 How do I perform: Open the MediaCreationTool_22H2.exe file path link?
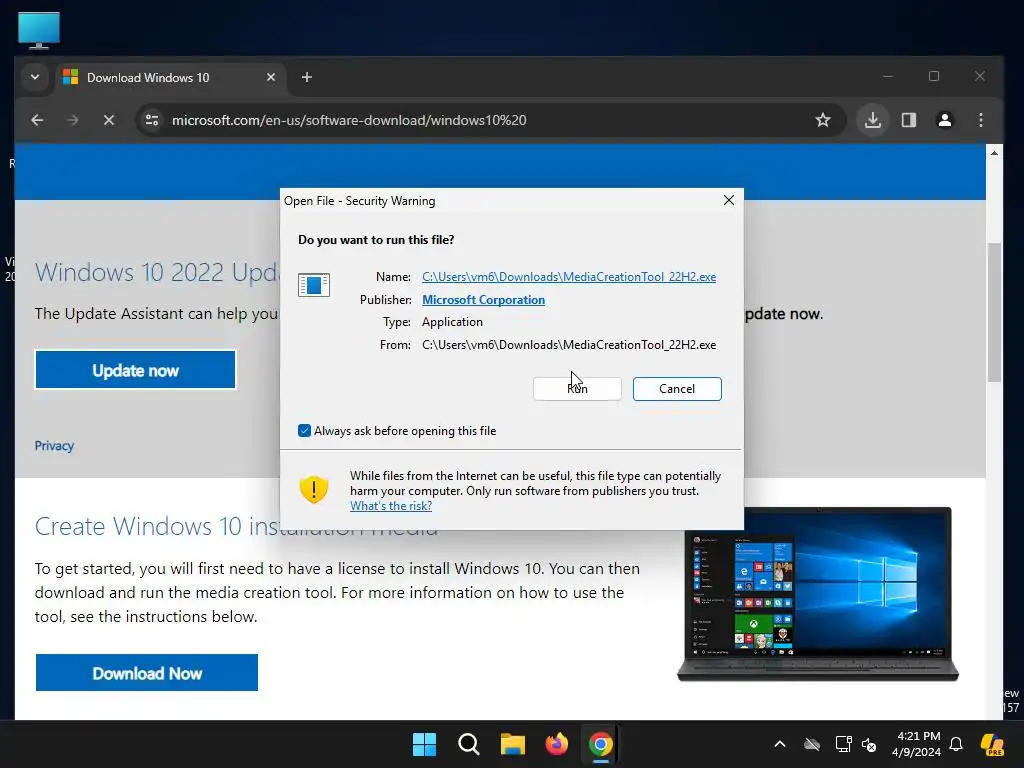pyautogui.click(x=569, y=277)
